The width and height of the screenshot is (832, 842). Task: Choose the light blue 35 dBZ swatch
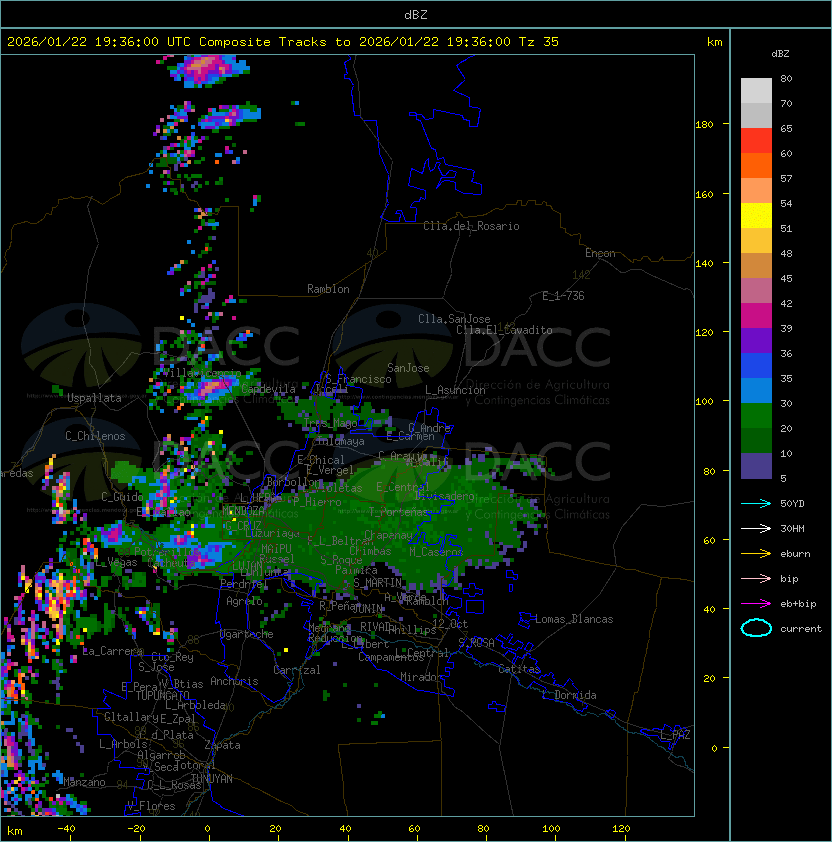pyautogui.click(x=756, y=390)
